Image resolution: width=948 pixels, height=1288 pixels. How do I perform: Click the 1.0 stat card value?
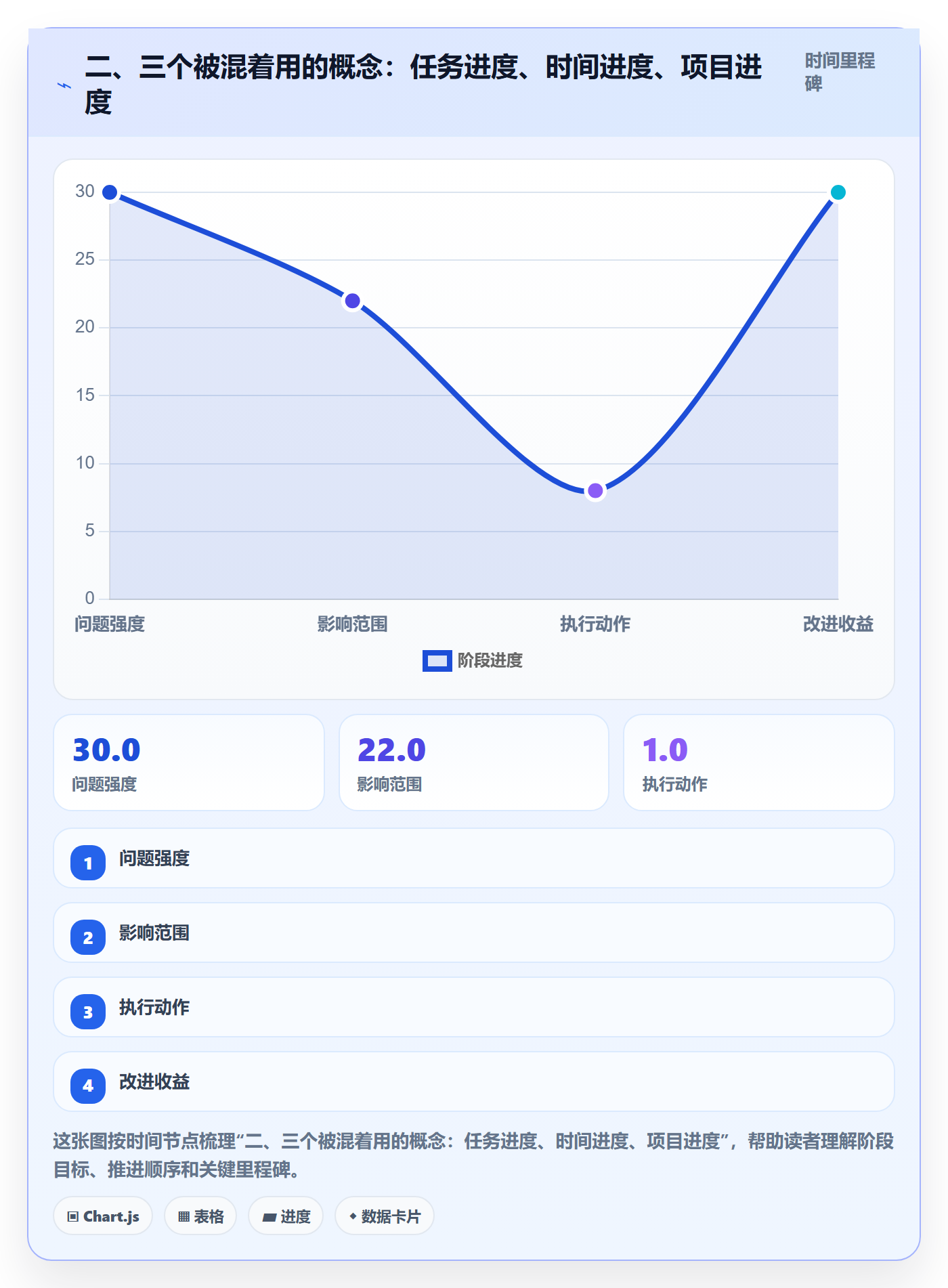pos(665,750)
